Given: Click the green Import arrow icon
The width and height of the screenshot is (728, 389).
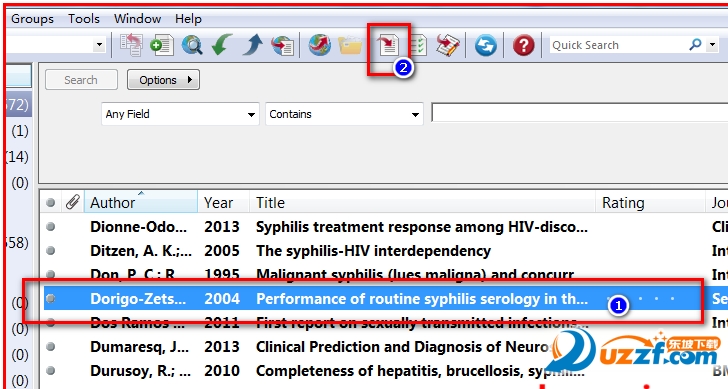Looking at the screenshot, I should click(x=221, y=45).
